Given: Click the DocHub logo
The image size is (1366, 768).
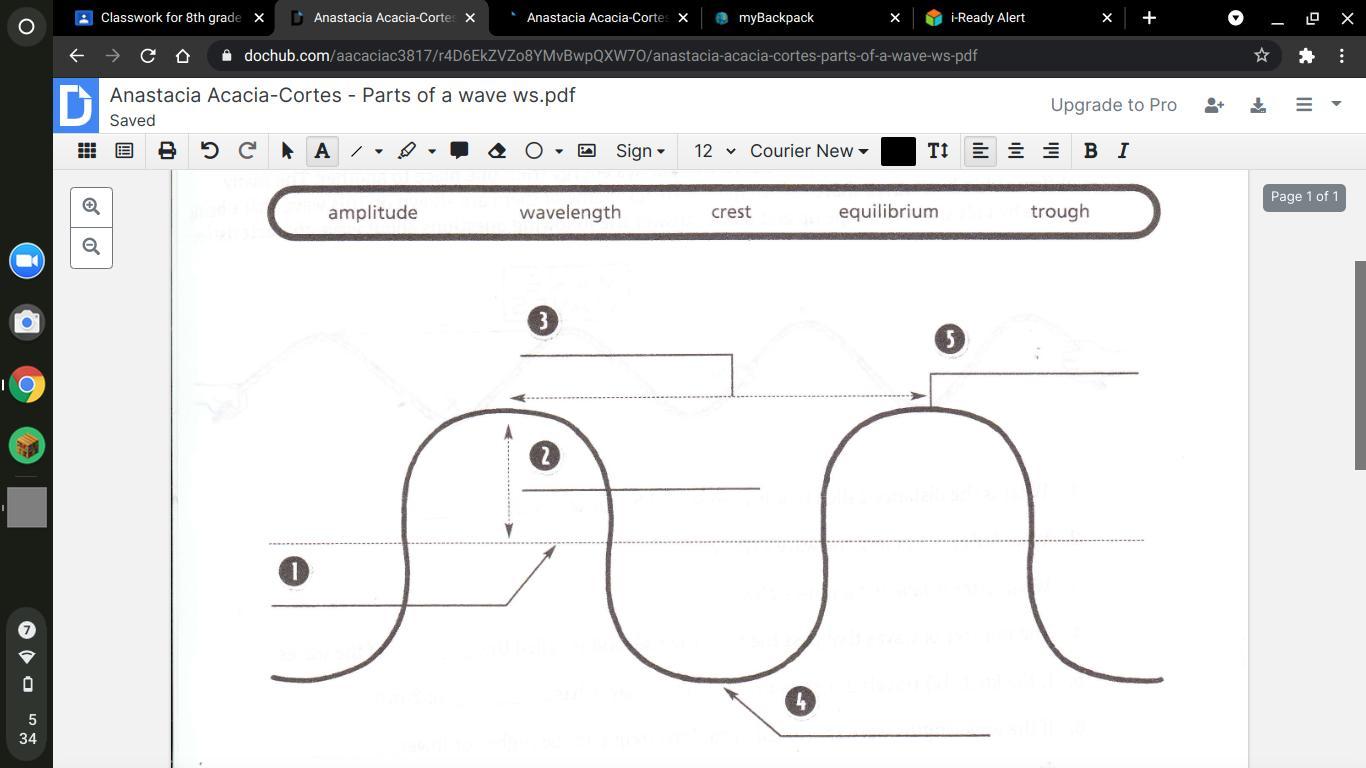Looking at the screenshot, I should 76,105.
